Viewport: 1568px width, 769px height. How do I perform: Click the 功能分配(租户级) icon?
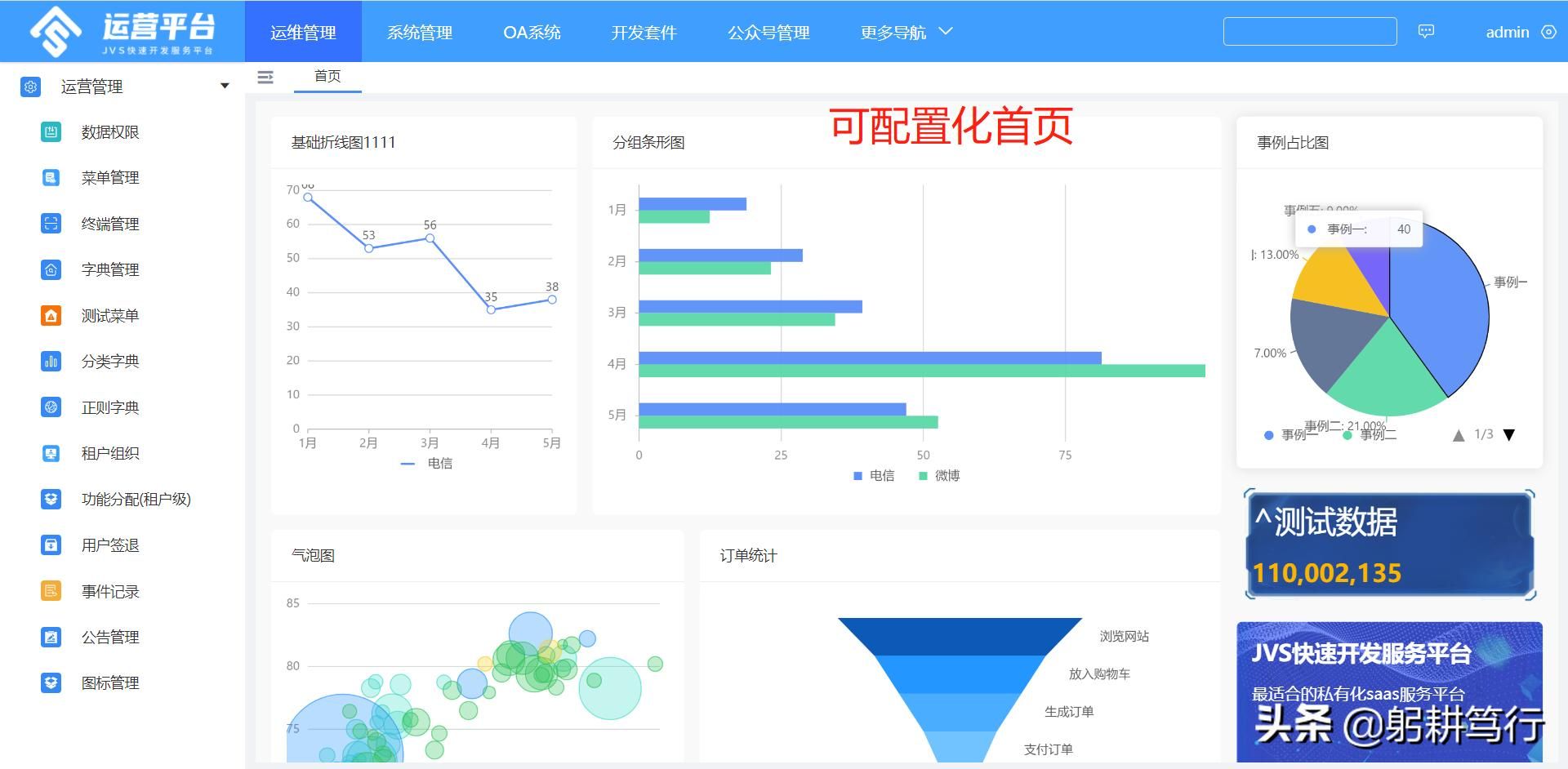(51, 499)
